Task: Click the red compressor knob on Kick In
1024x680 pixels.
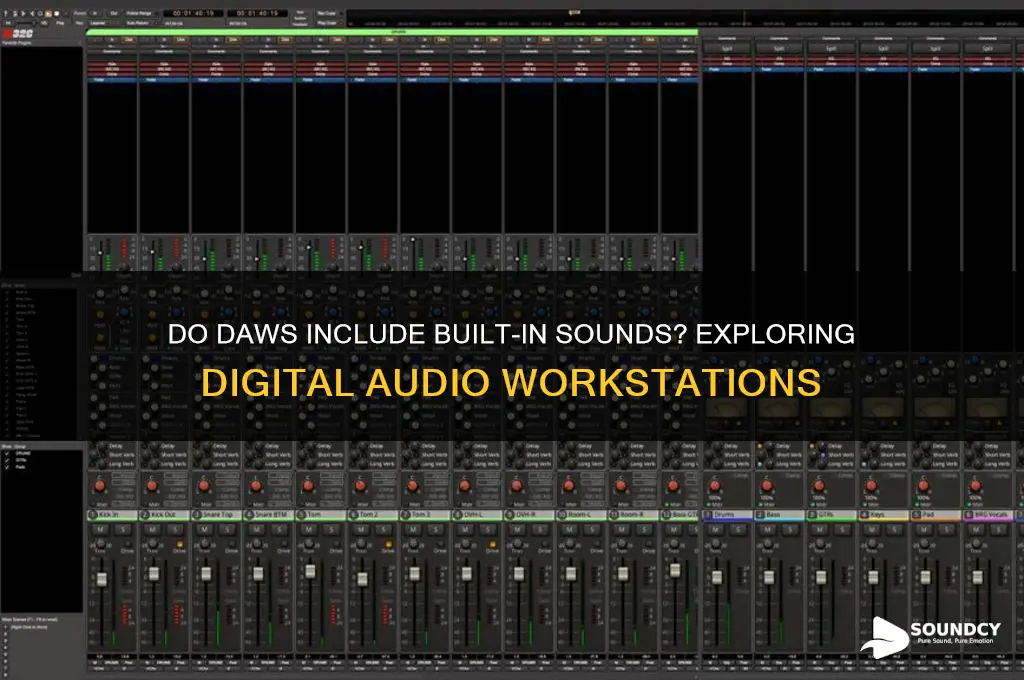Action: click(x=100, y=485)
